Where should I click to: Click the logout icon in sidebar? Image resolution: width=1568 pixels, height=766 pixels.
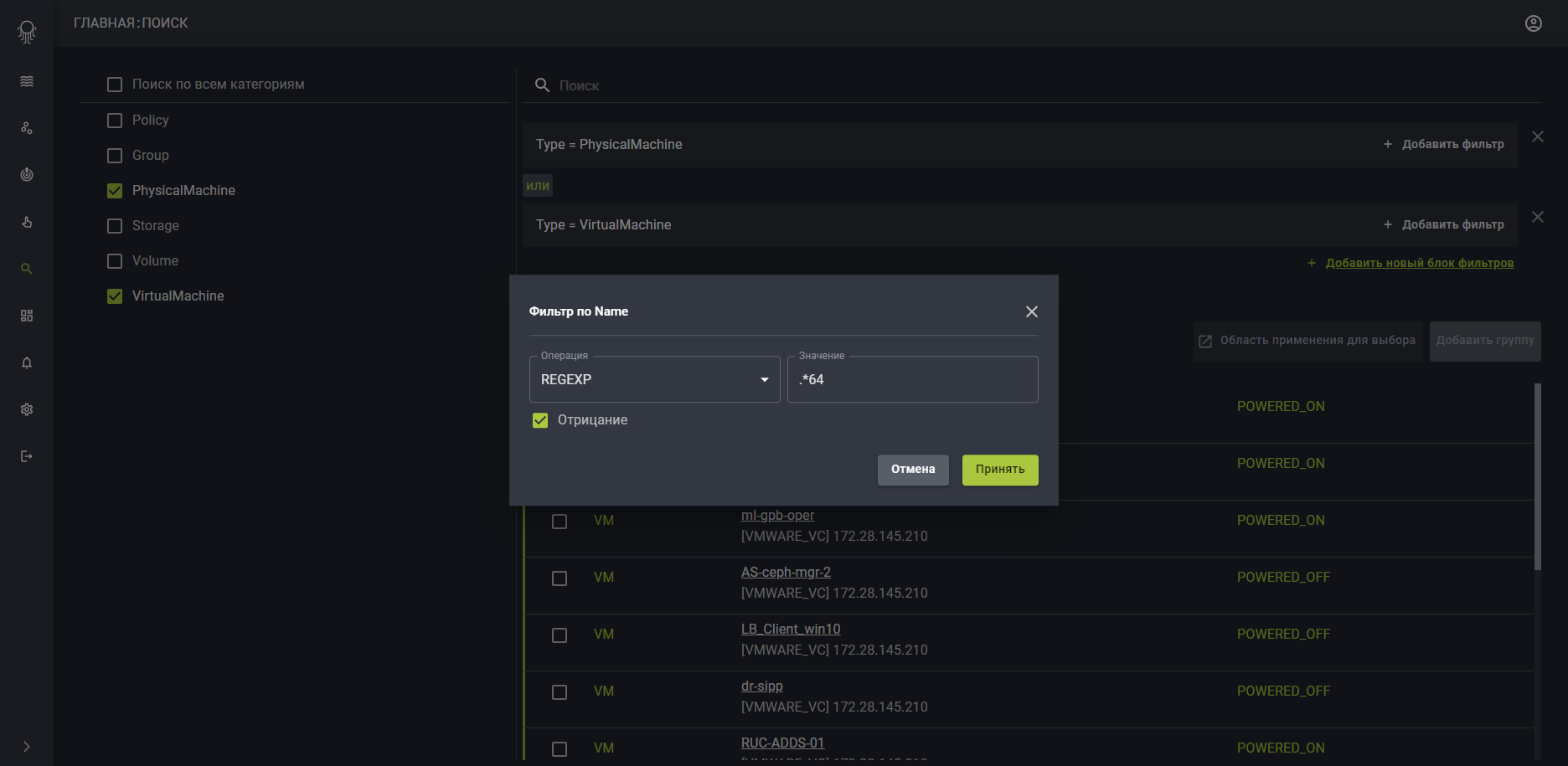[27, 456]
